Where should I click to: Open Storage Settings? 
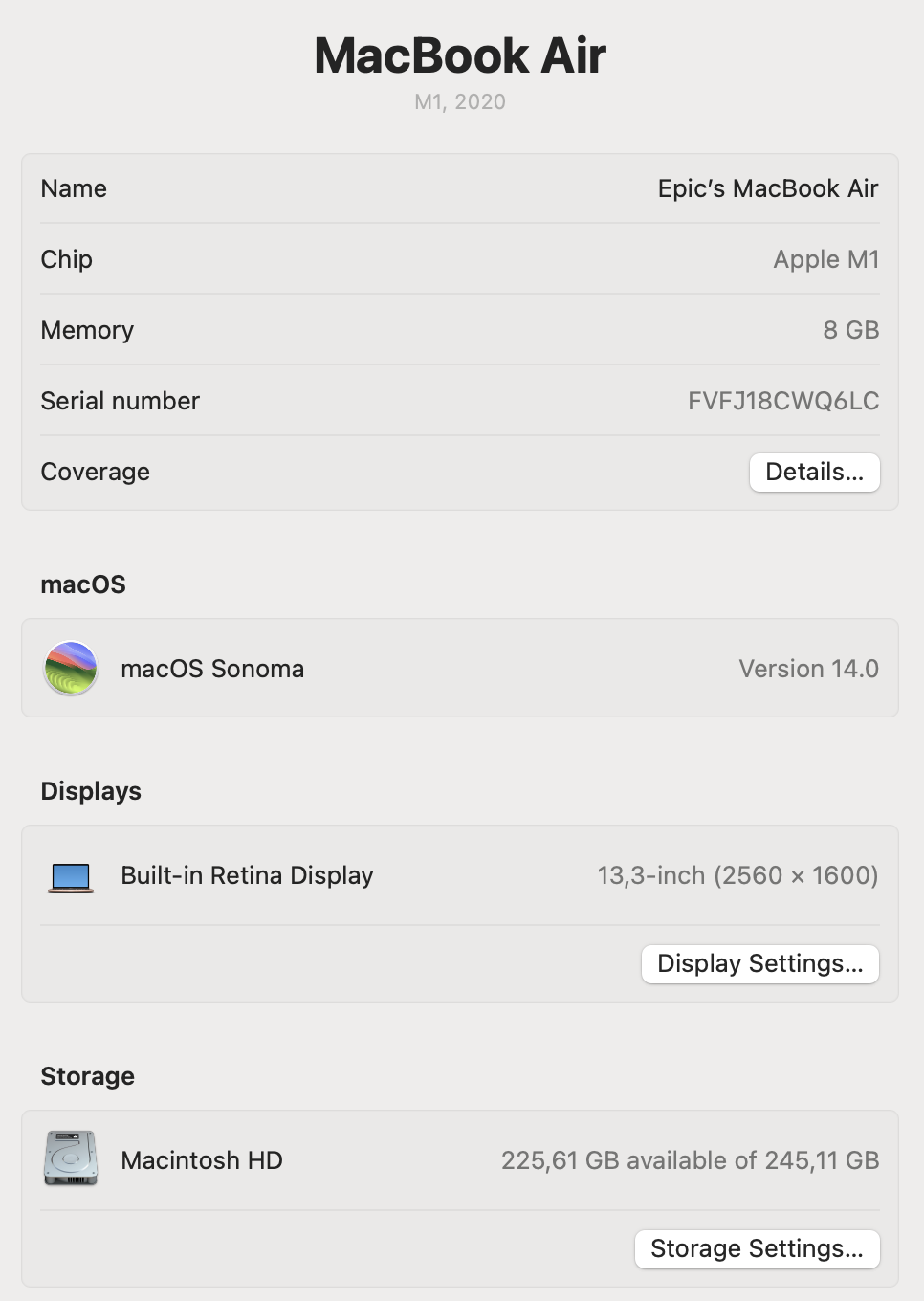[x=757, y=1248]
